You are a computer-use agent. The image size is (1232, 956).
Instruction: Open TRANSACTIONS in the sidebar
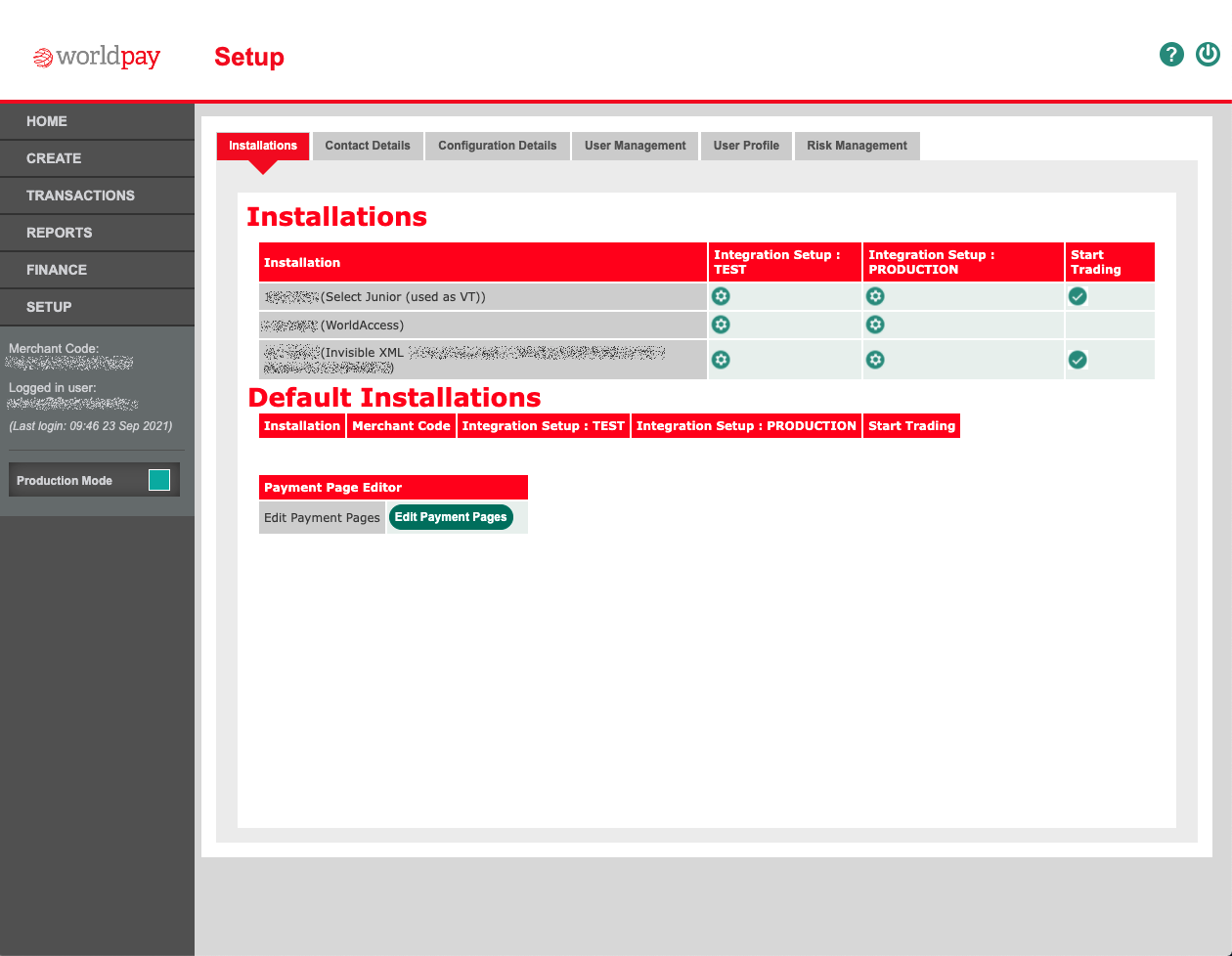[x=80, y=196]
